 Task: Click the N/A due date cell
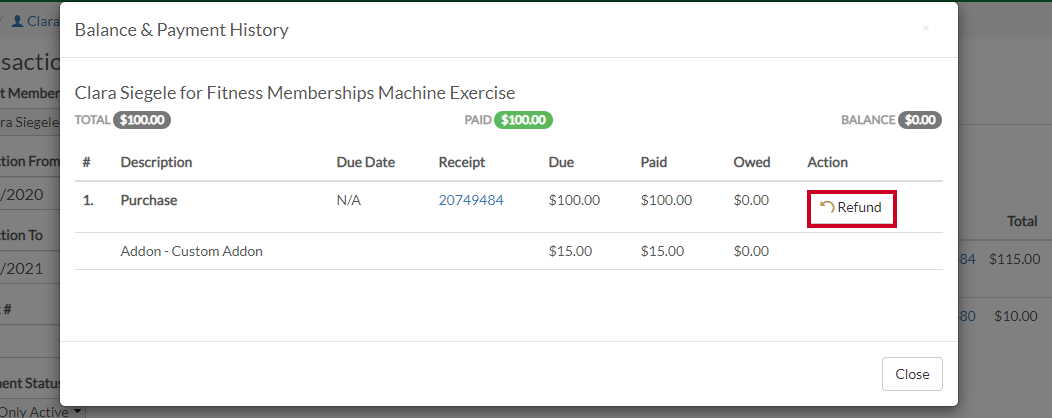tap(349, 200)
